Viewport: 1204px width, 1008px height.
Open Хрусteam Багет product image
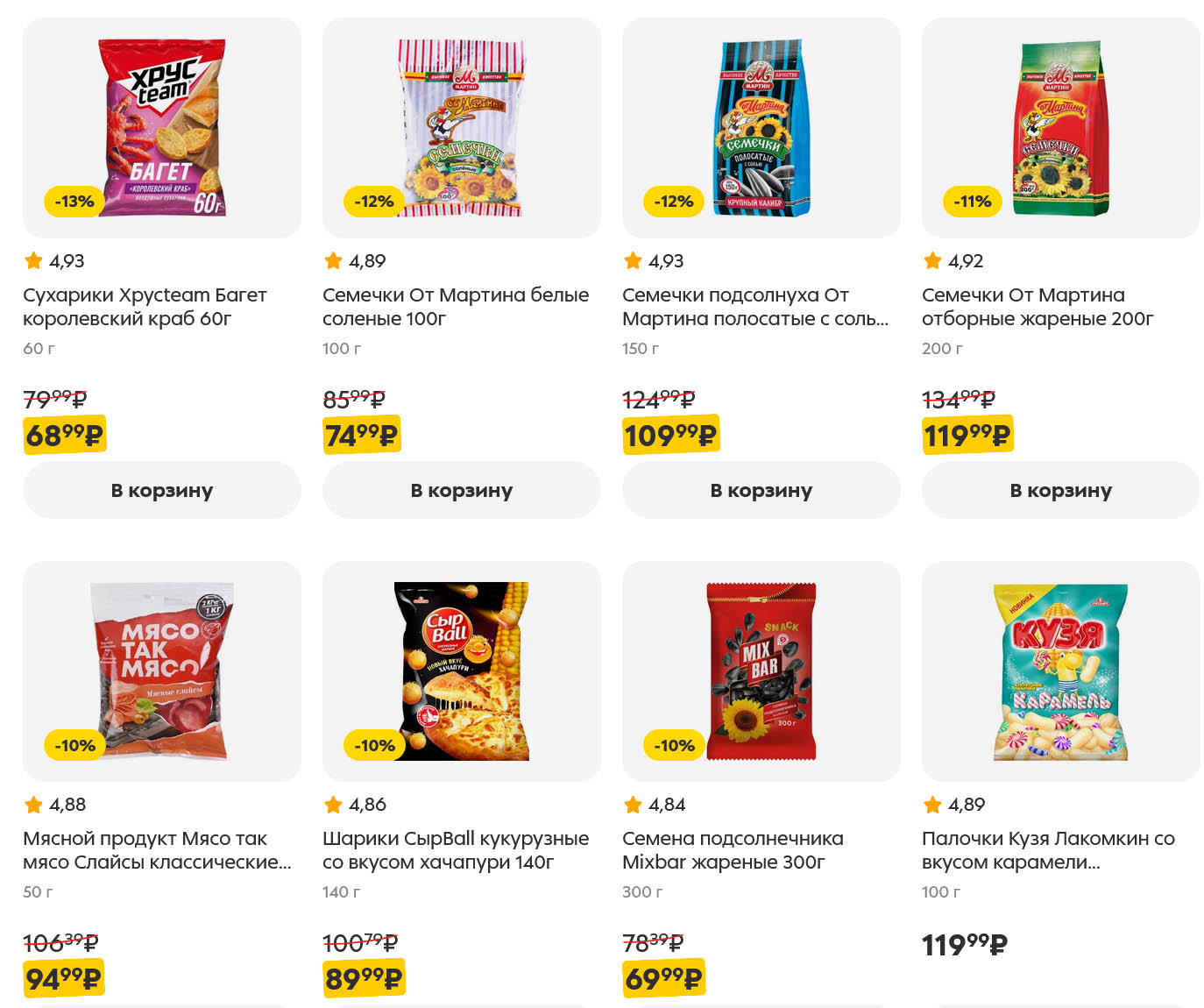point(162,127)
